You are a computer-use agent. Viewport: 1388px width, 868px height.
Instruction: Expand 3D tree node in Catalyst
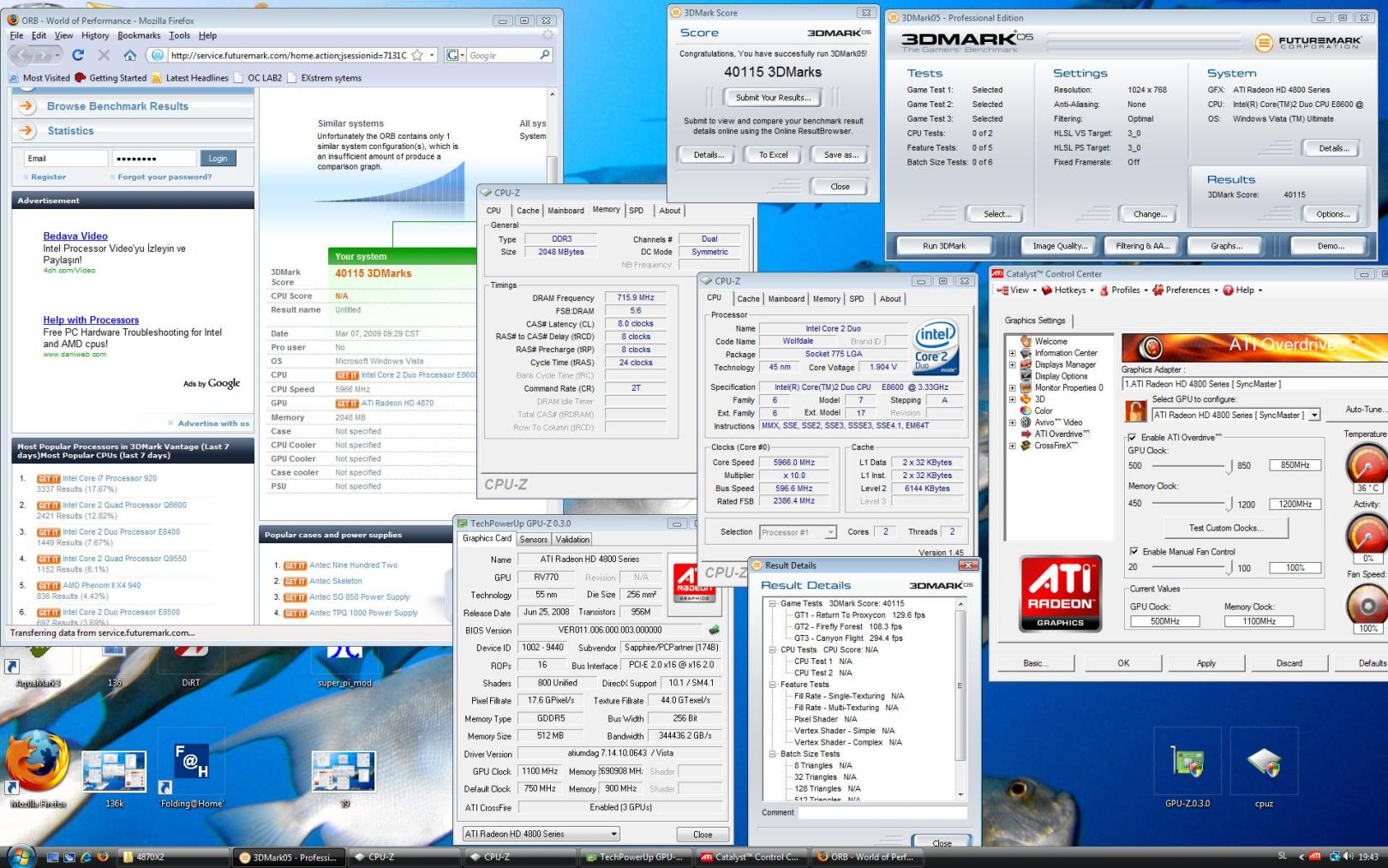pos(1013,399)
